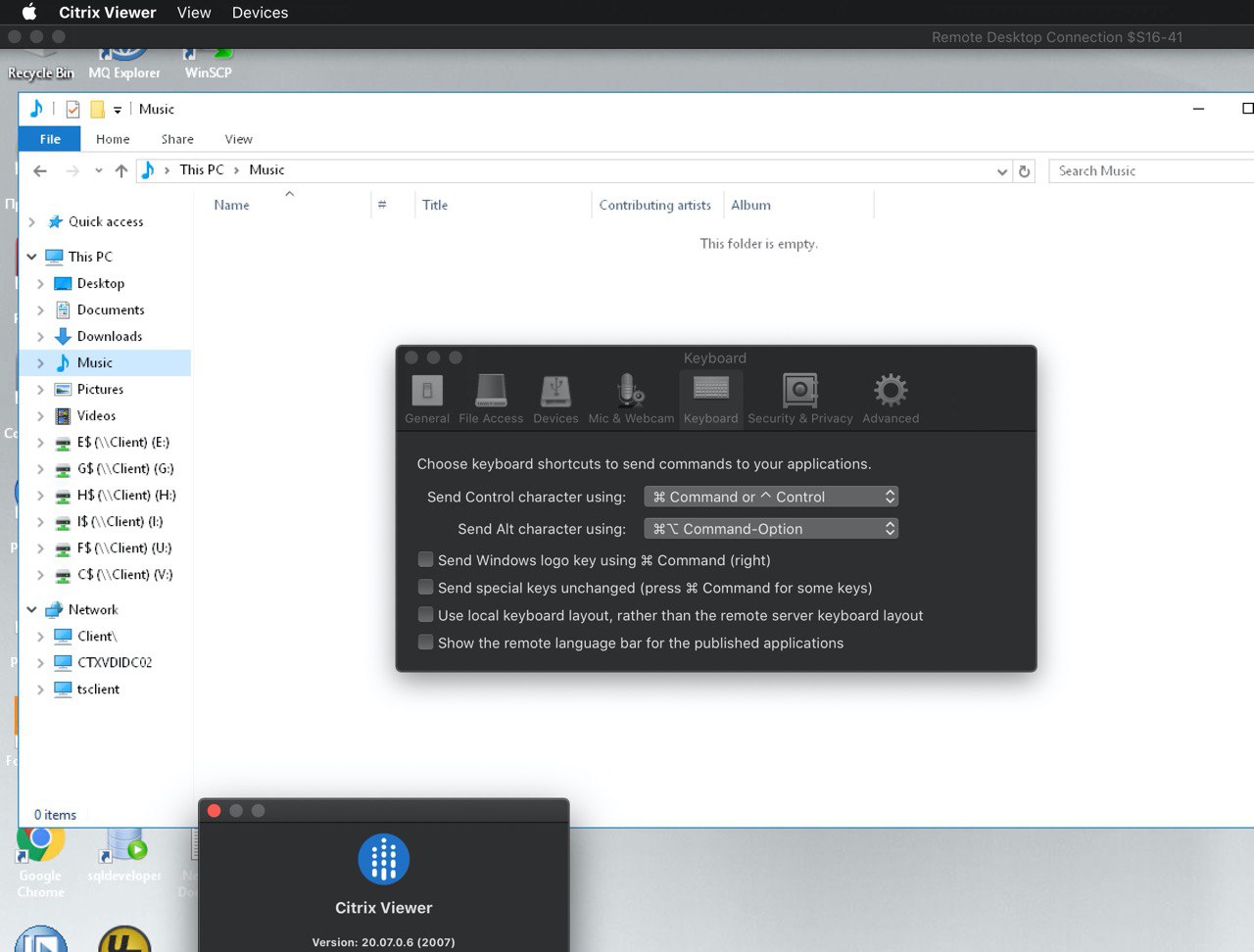Image resolution: width=1254 pixels, height=952 pixels.
Task: Click Explorer back navigation arrow
Action: click(40, 170)
